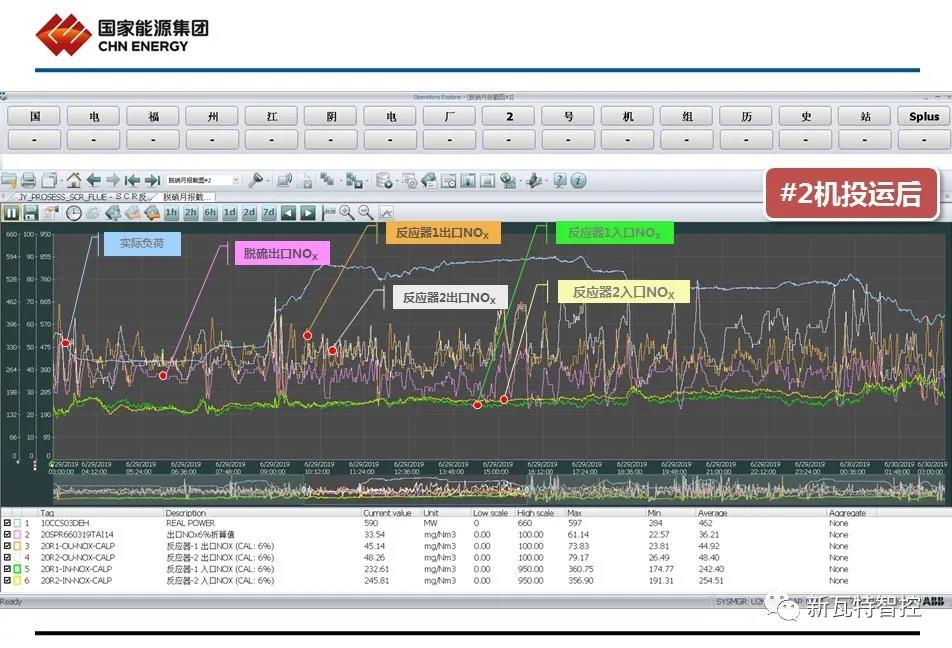952x648 pixels.
Task: Open the green color swatch of row 5
Action: (x=17, y=569)
